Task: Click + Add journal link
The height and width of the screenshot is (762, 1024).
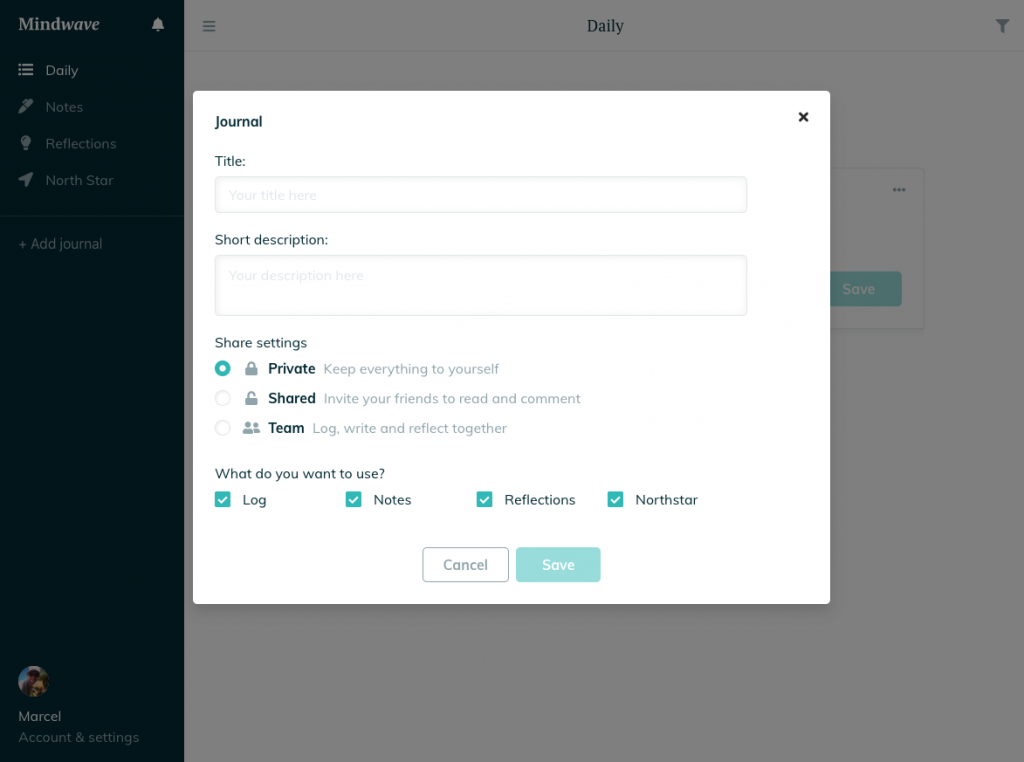Action: point(60,244)
